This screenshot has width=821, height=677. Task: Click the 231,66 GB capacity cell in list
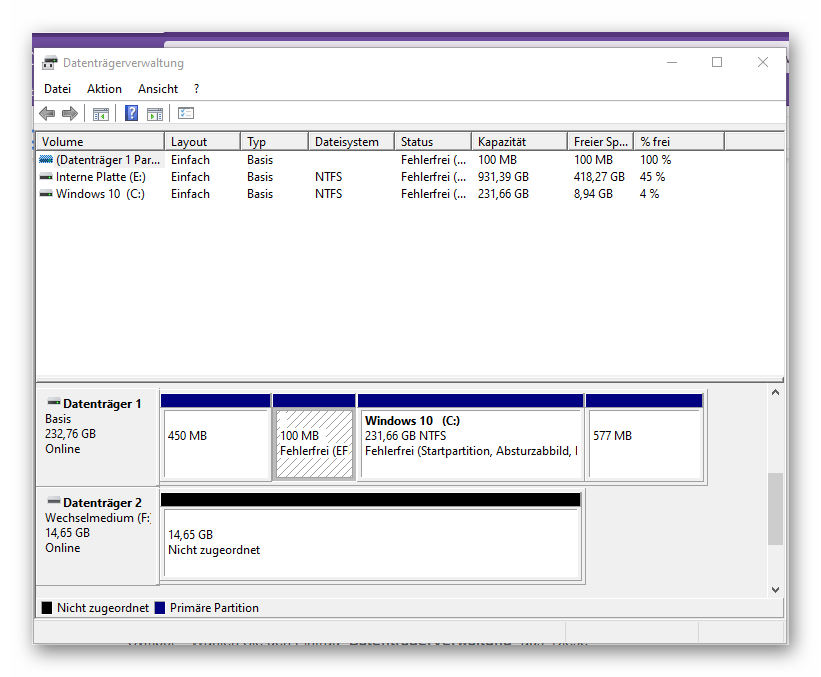coord(503,194)
